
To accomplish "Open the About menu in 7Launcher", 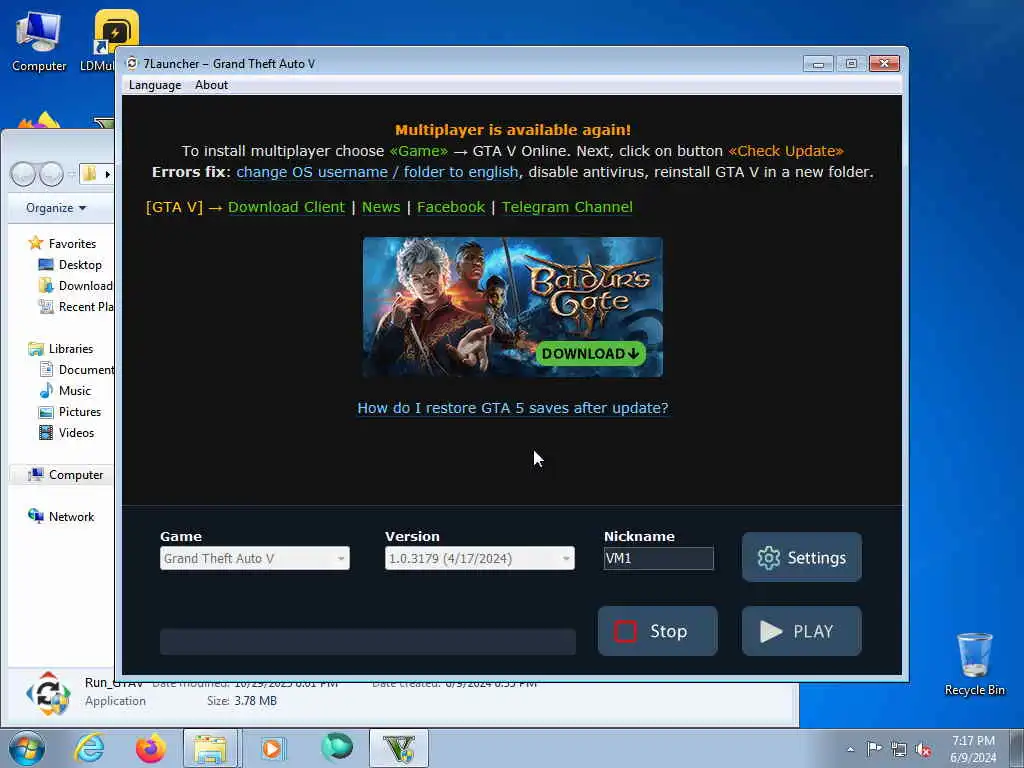I will click(x=212, y=85).
